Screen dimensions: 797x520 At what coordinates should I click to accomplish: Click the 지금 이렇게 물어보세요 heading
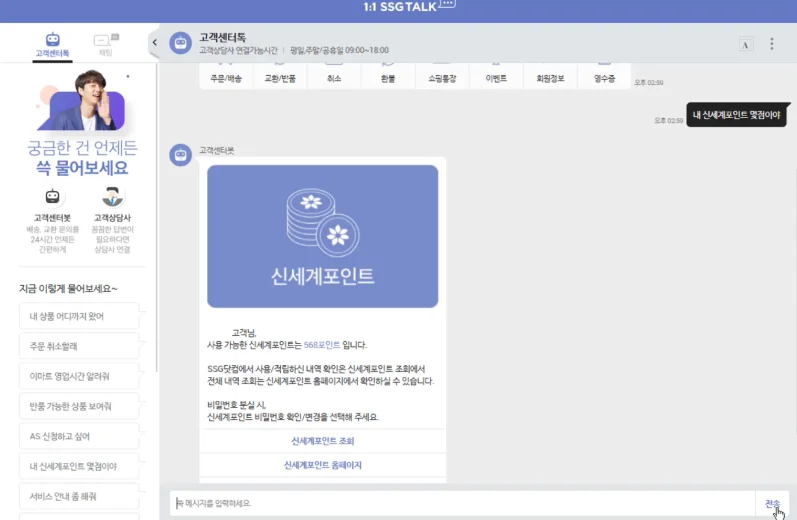tap(68, 289)
